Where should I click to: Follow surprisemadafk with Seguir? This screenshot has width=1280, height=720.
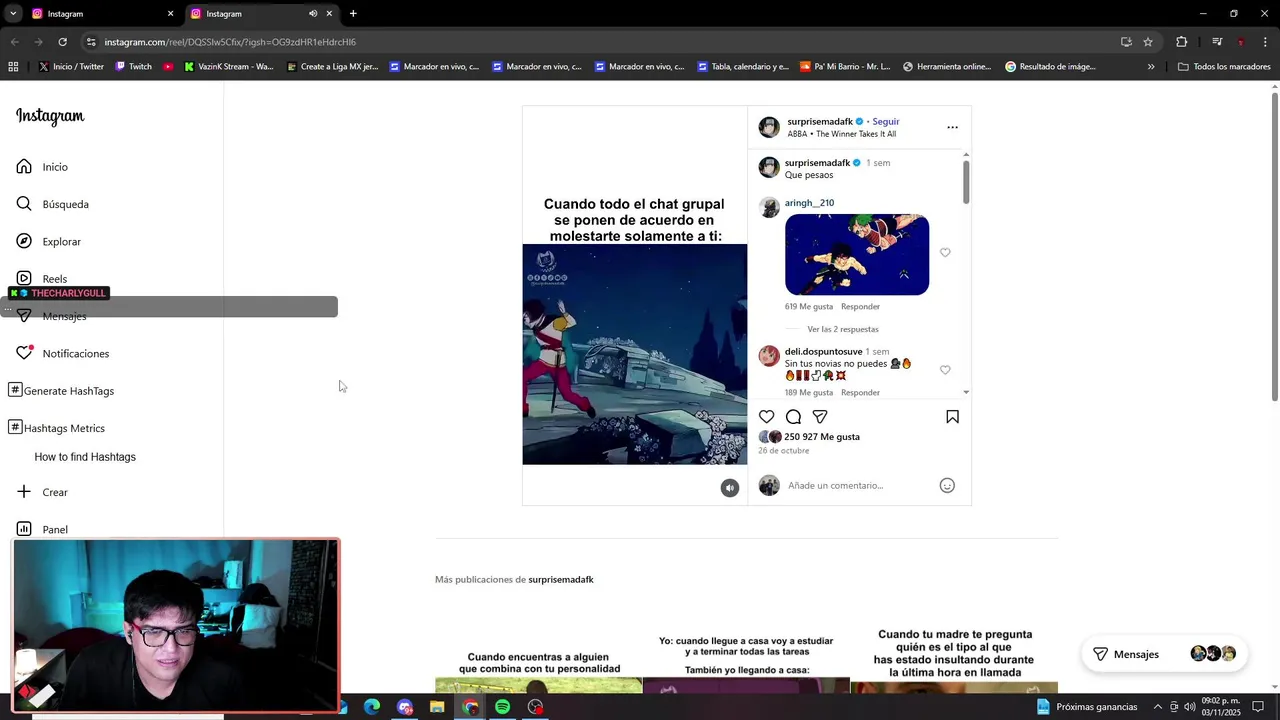coord(886,122)
